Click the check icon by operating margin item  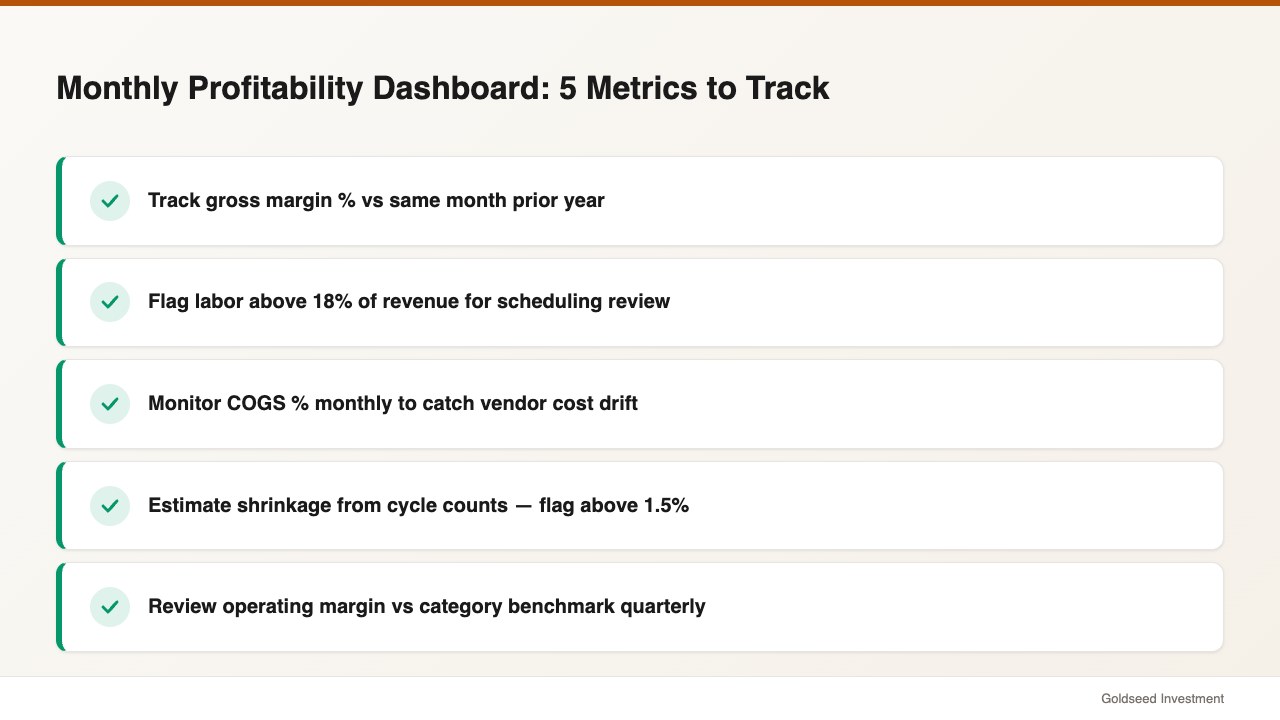pyautogui.click(x=110, y=607)
